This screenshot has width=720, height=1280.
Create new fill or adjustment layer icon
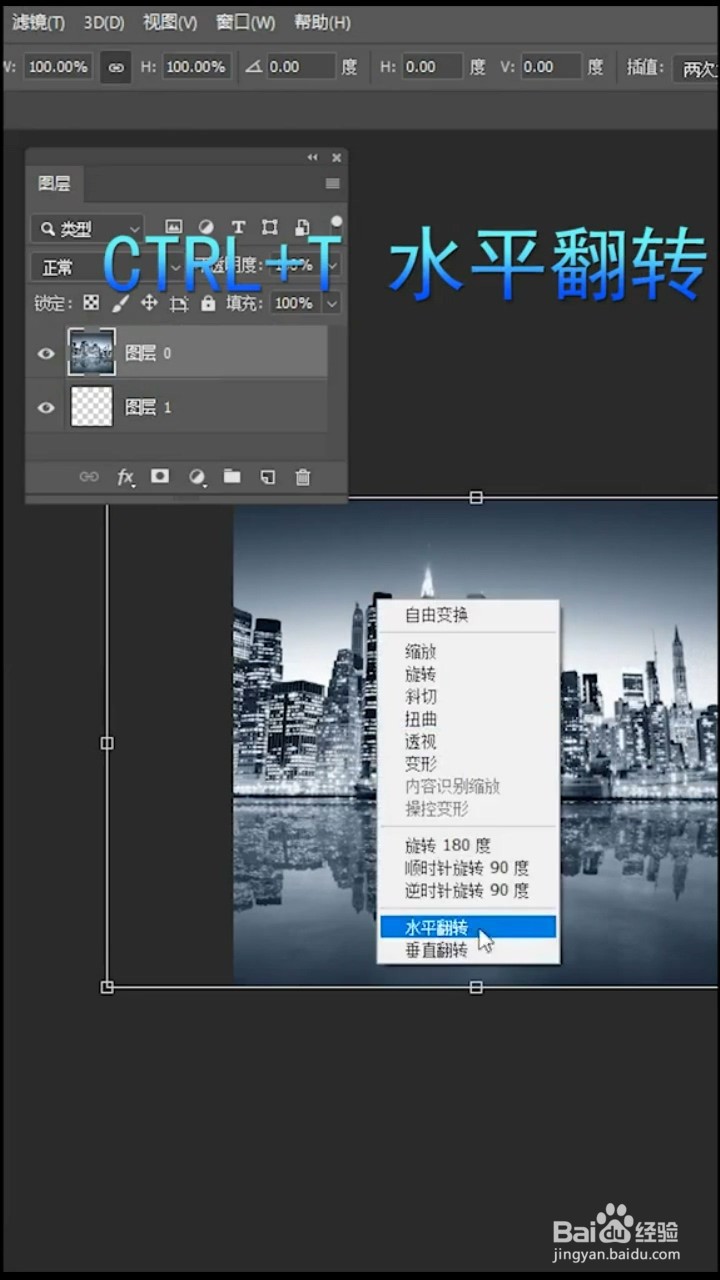tap(197, 477)
